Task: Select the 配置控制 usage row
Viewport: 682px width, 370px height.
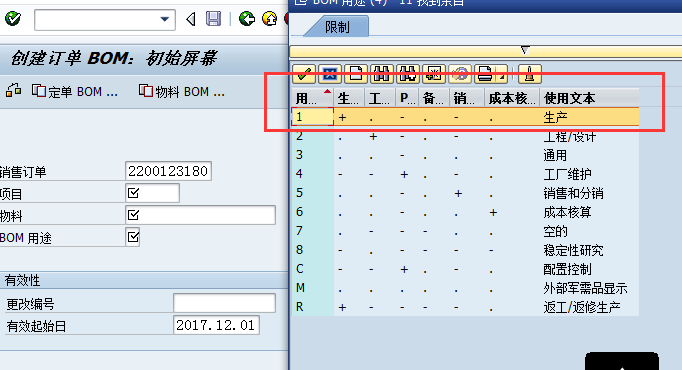Action: click(465, 269)
